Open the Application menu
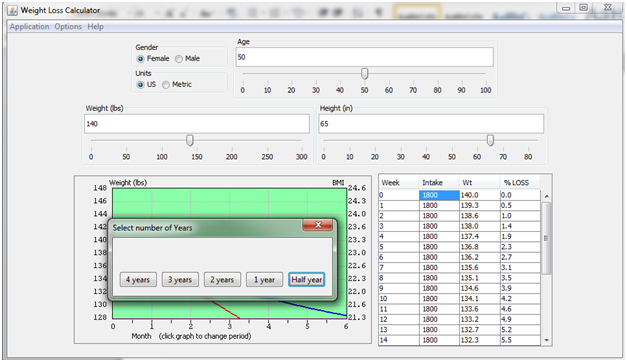The width and height of the screenshot is (627, 362). [29, 26]
